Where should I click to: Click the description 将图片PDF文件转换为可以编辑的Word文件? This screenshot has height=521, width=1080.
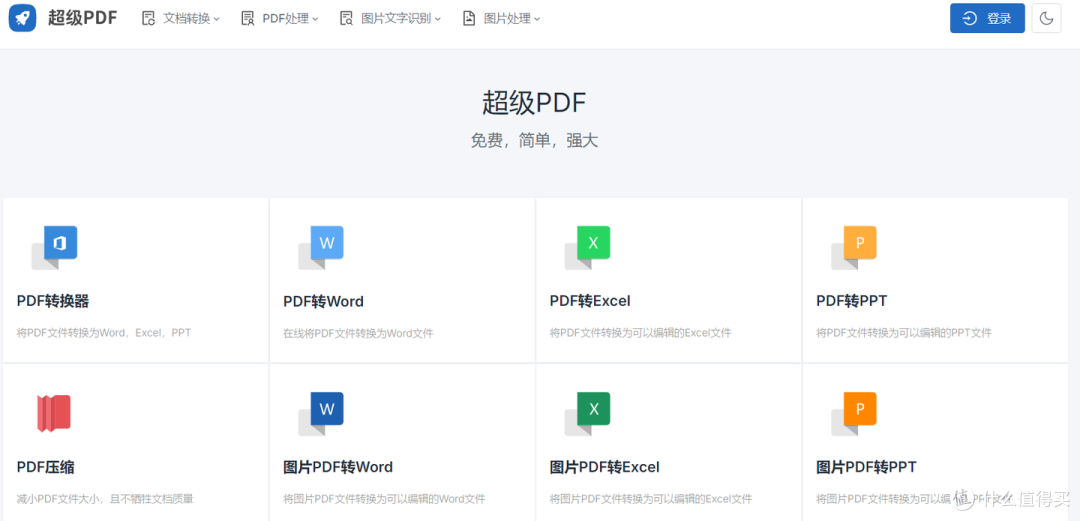click(384, 499)
